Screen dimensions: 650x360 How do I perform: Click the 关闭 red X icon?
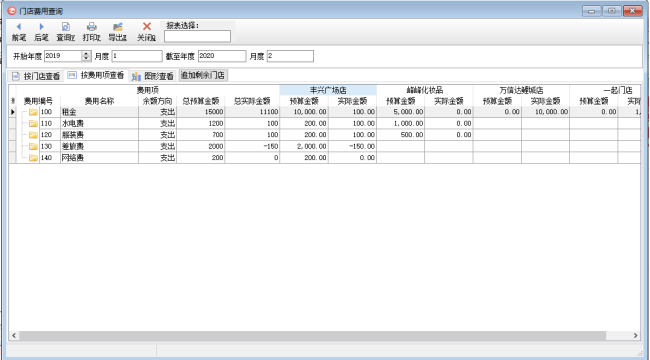coord(147,27)
